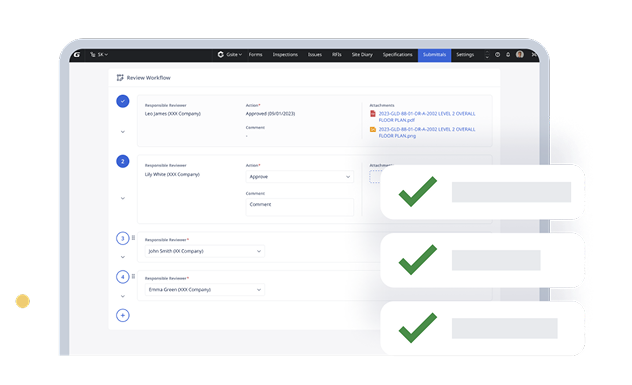This screenshot has height=385, width=632.
Task: Grab the step 4 drag handle
Action: coord(133,276)
